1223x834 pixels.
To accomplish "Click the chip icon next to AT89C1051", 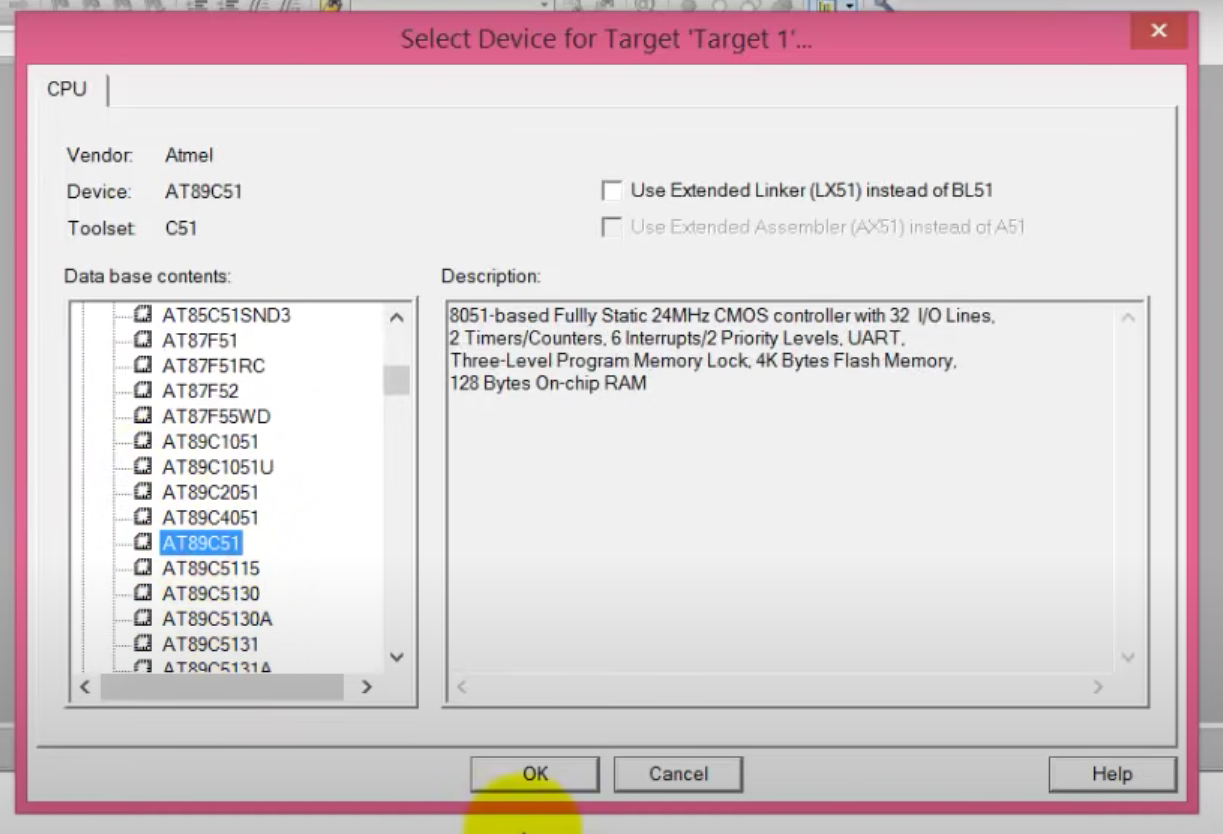I will (143, 442).
